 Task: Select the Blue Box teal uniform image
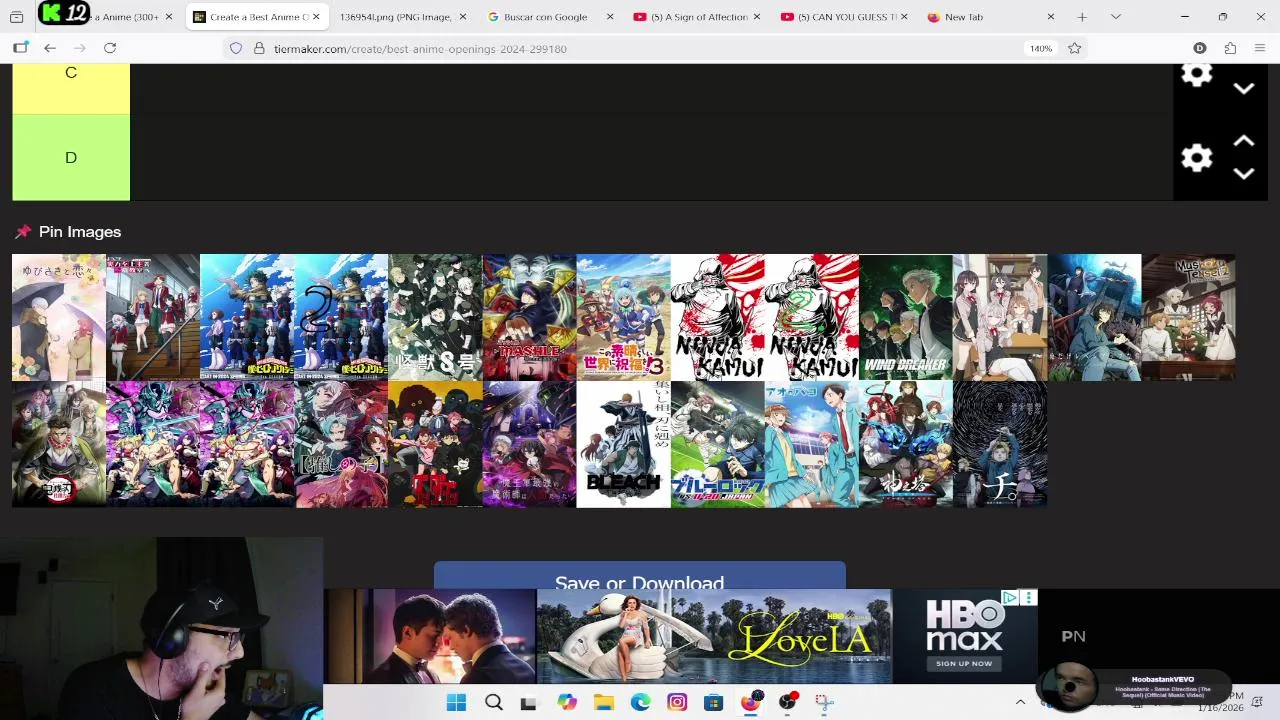(811, 444)
